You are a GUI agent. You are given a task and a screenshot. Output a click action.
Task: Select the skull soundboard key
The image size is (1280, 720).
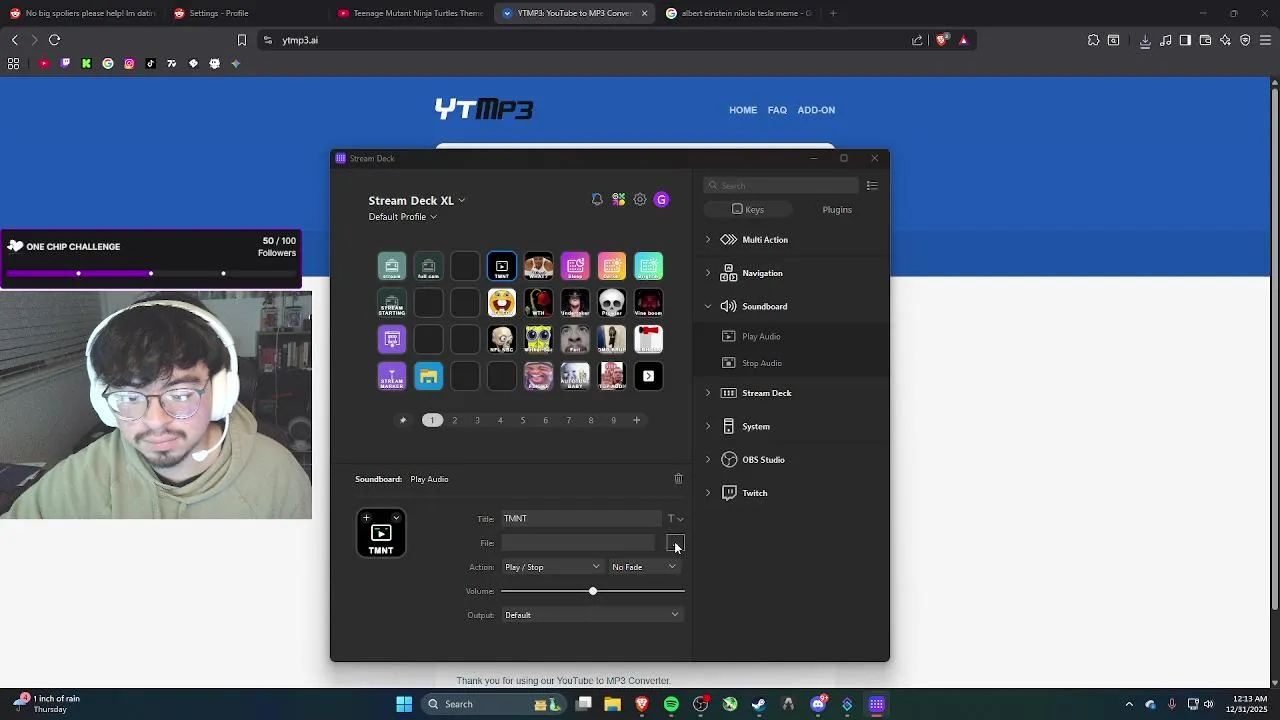click(x=612, y=303)
